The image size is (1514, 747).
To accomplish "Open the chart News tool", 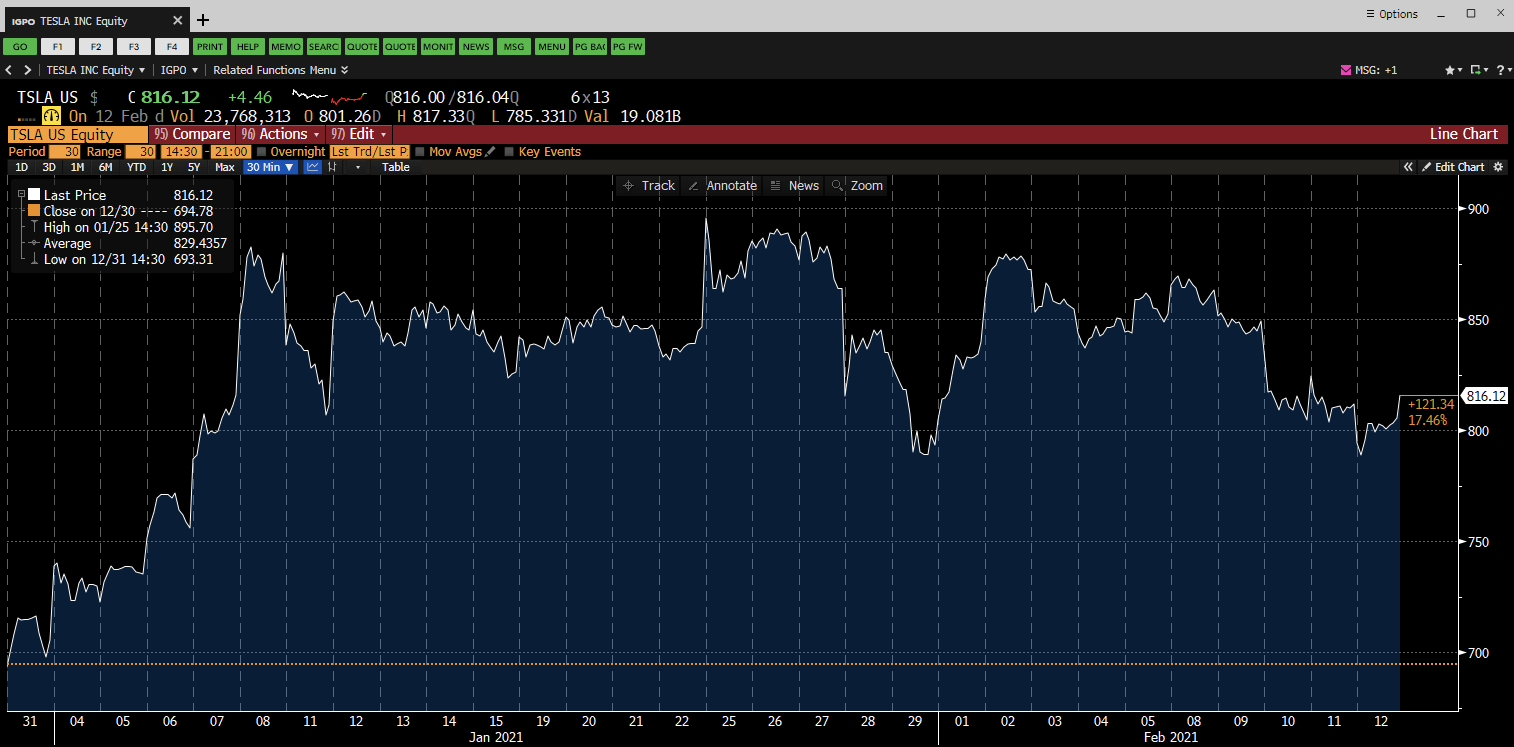I will (x=794, y=186).
